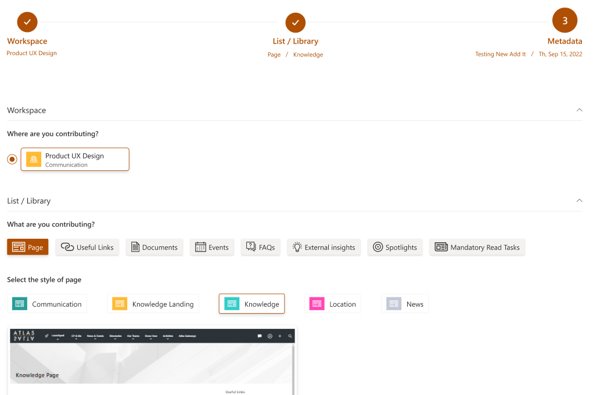Select the Knowledge Landing style label
The image size is (593, 395).
pos(163,304)
